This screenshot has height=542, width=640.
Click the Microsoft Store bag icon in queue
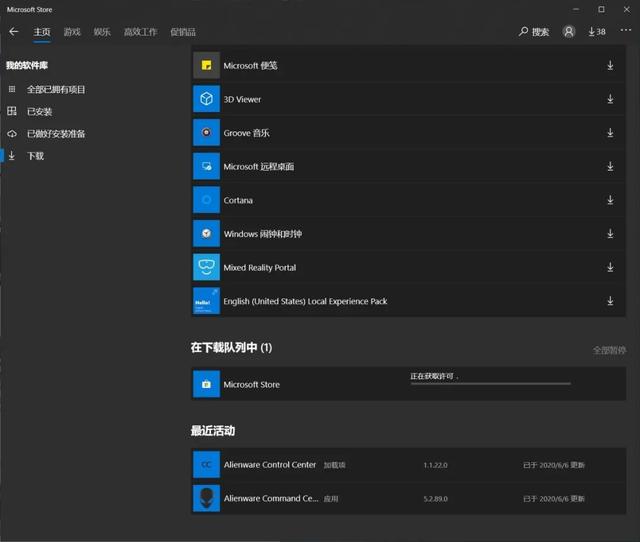206,384
